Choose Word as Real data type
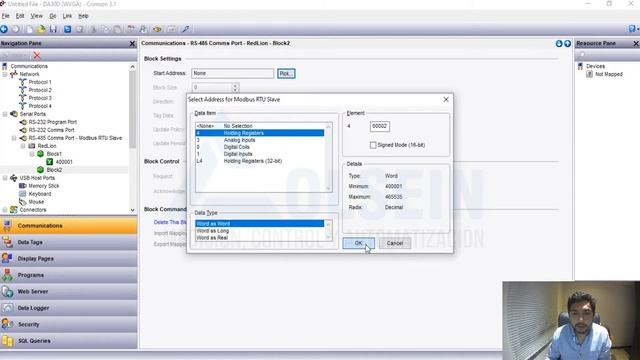Viewport: 640px width, 360px height. pyautogui.click(x=260, y=238)
